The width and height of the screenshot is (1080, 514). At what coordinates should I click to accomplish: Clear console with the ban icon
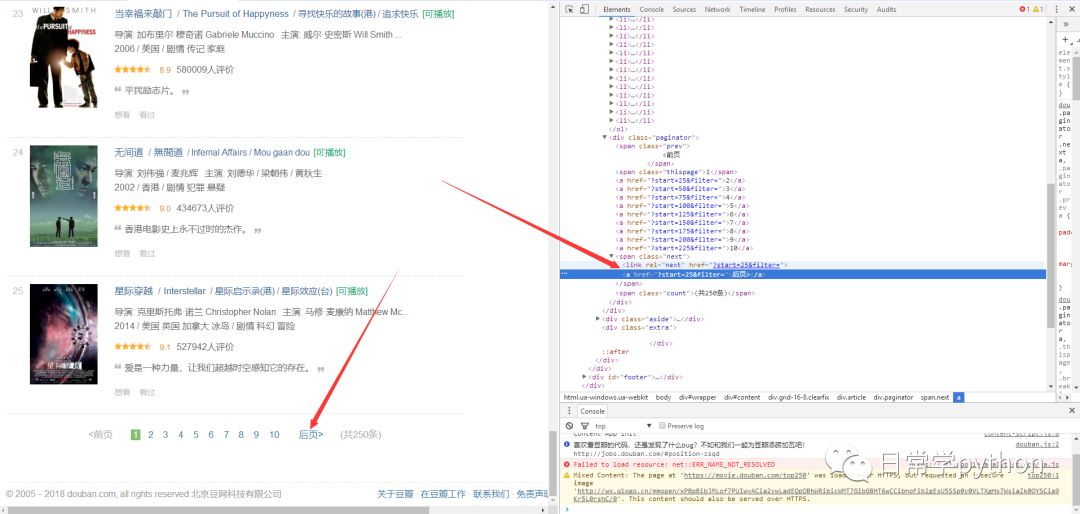click(569, 426)
